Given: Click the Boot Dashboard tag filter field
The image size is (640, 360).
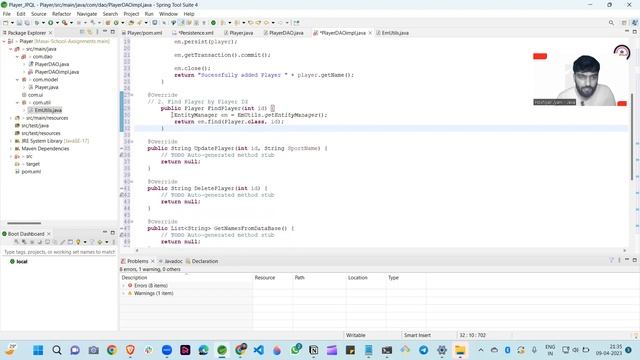Looking at the screenshot, I should (x=59, y=252).
